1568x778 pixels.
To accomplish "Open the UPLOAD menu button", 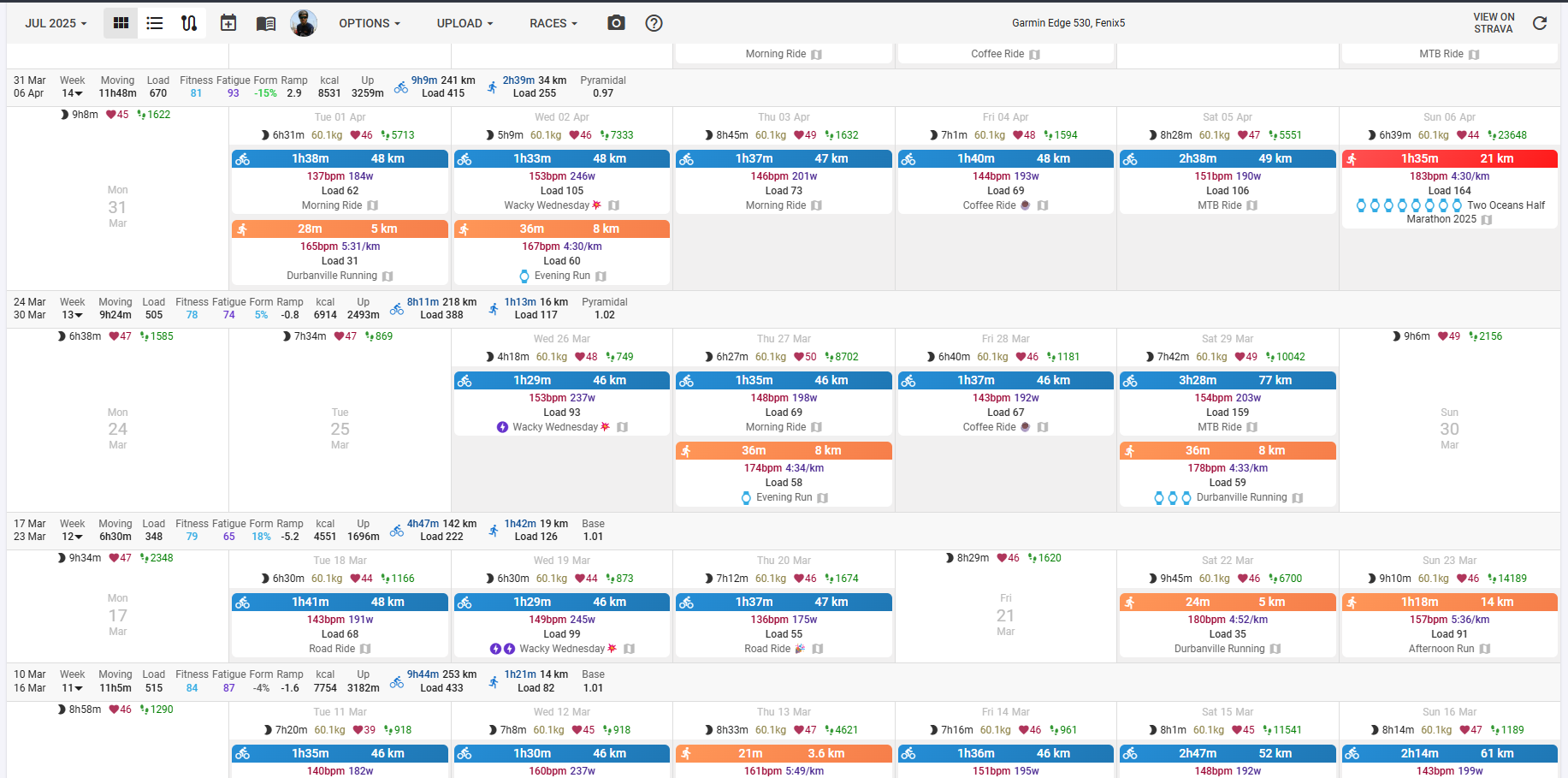I will tap(464, 23).
